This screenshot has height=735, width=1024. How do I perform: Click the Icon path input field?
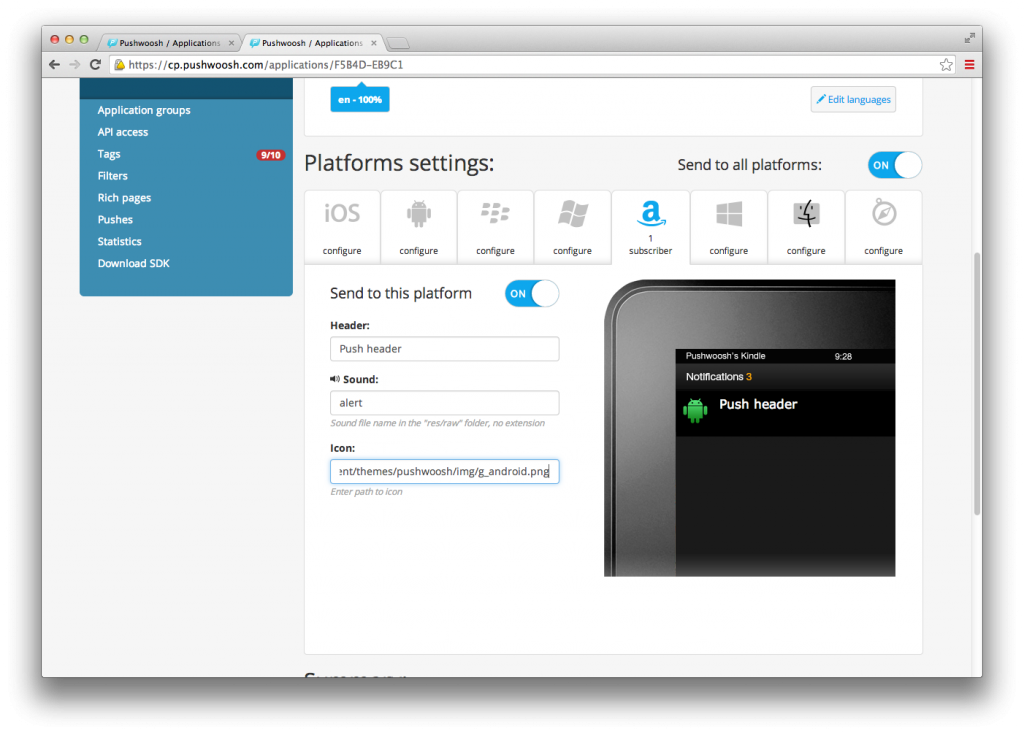point(445,472)
